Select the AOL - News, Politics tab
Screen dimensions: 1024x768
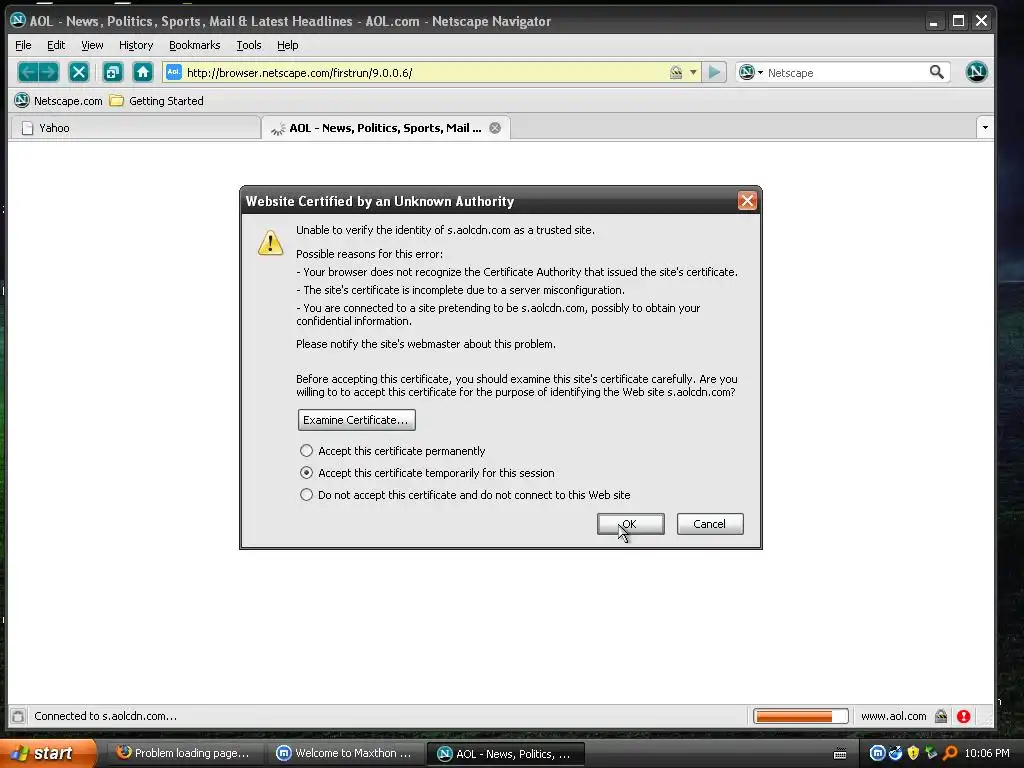point(385,128)
